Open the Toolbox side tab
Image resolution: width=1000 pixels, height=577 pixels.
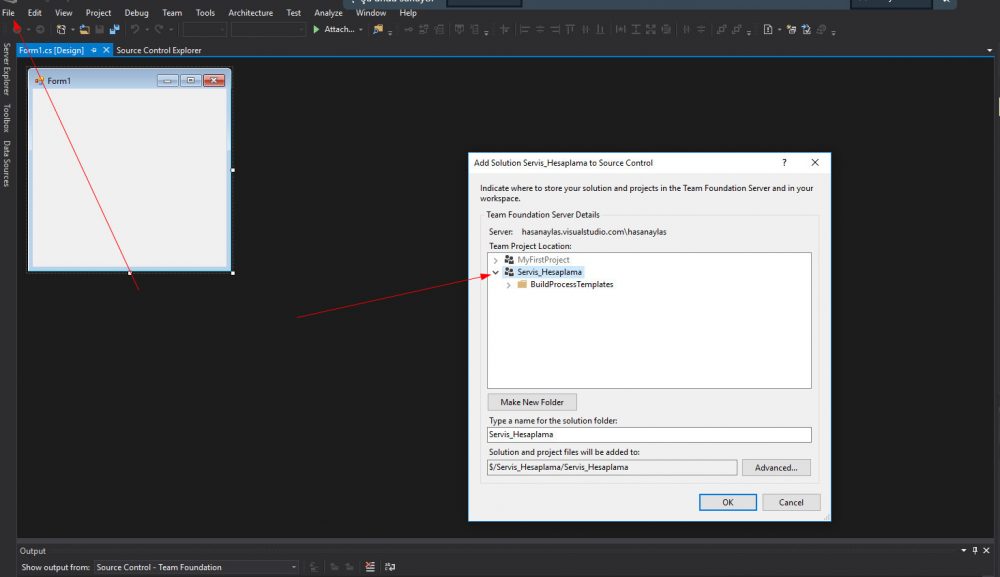(7, 118)
